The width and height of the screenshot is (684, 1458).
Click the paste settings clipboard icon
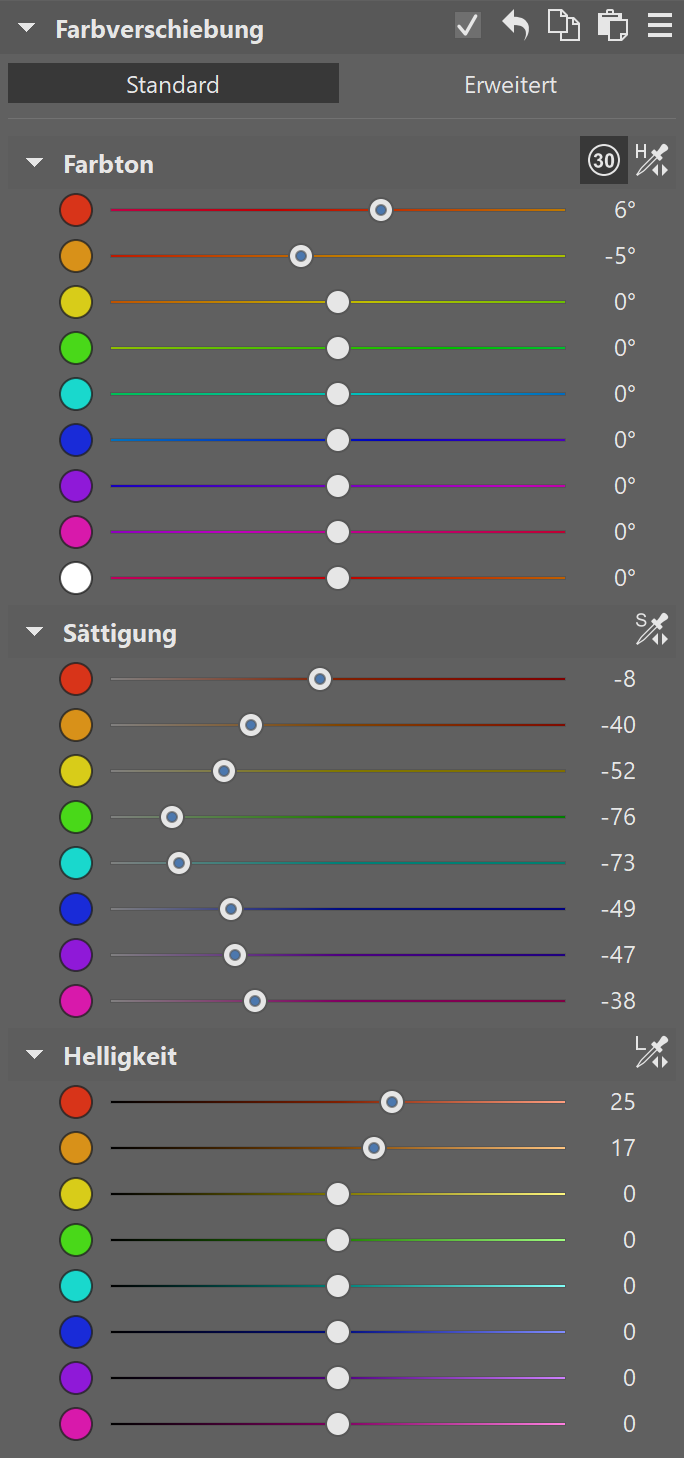[x=612, y=25]
